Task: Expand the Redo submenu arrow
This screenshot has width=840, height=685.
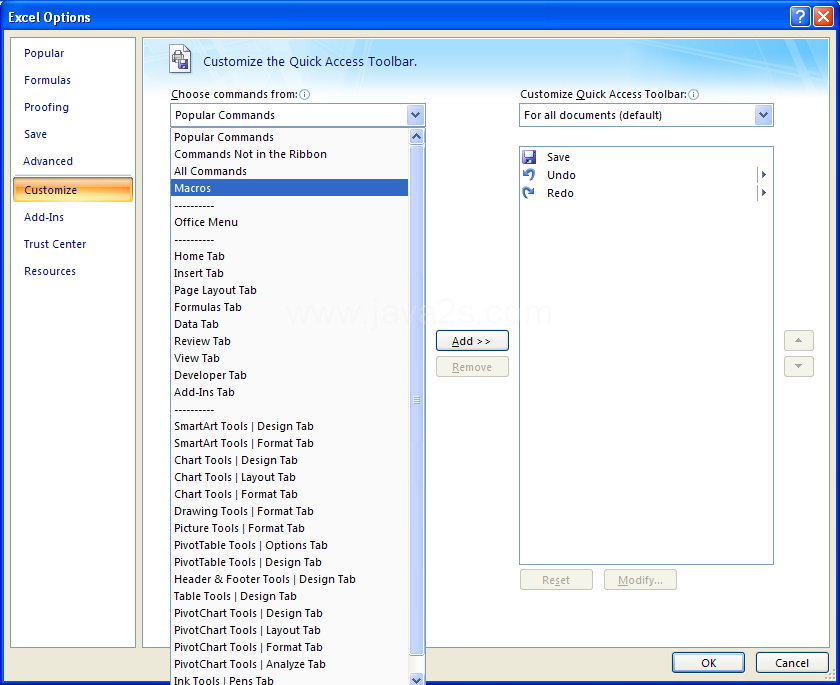Action: pos(764,193)
